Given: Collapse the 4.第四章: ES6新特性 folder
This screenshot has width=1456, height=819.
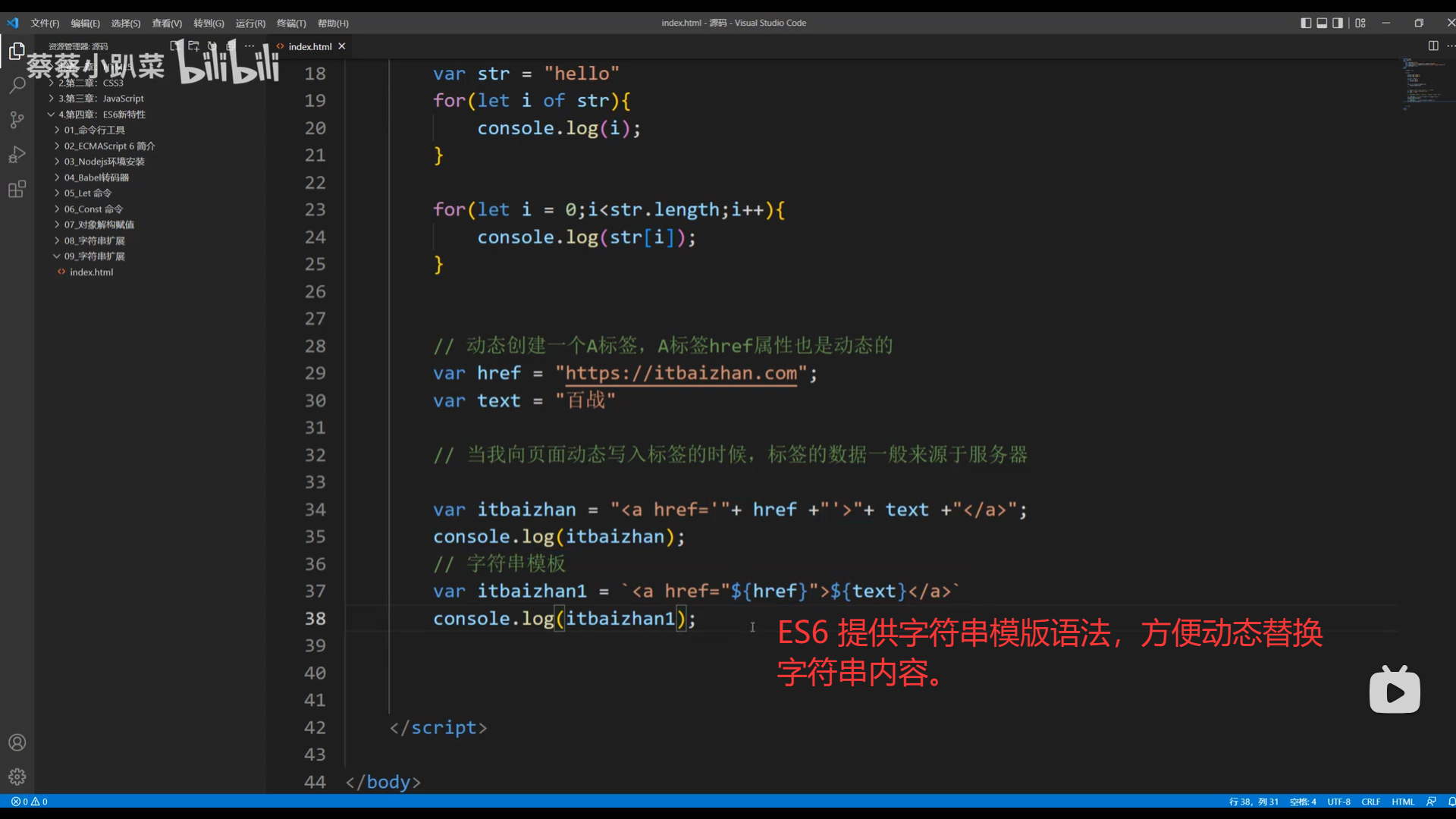Looking at the screenshot, I should click(x=102, y=115).
